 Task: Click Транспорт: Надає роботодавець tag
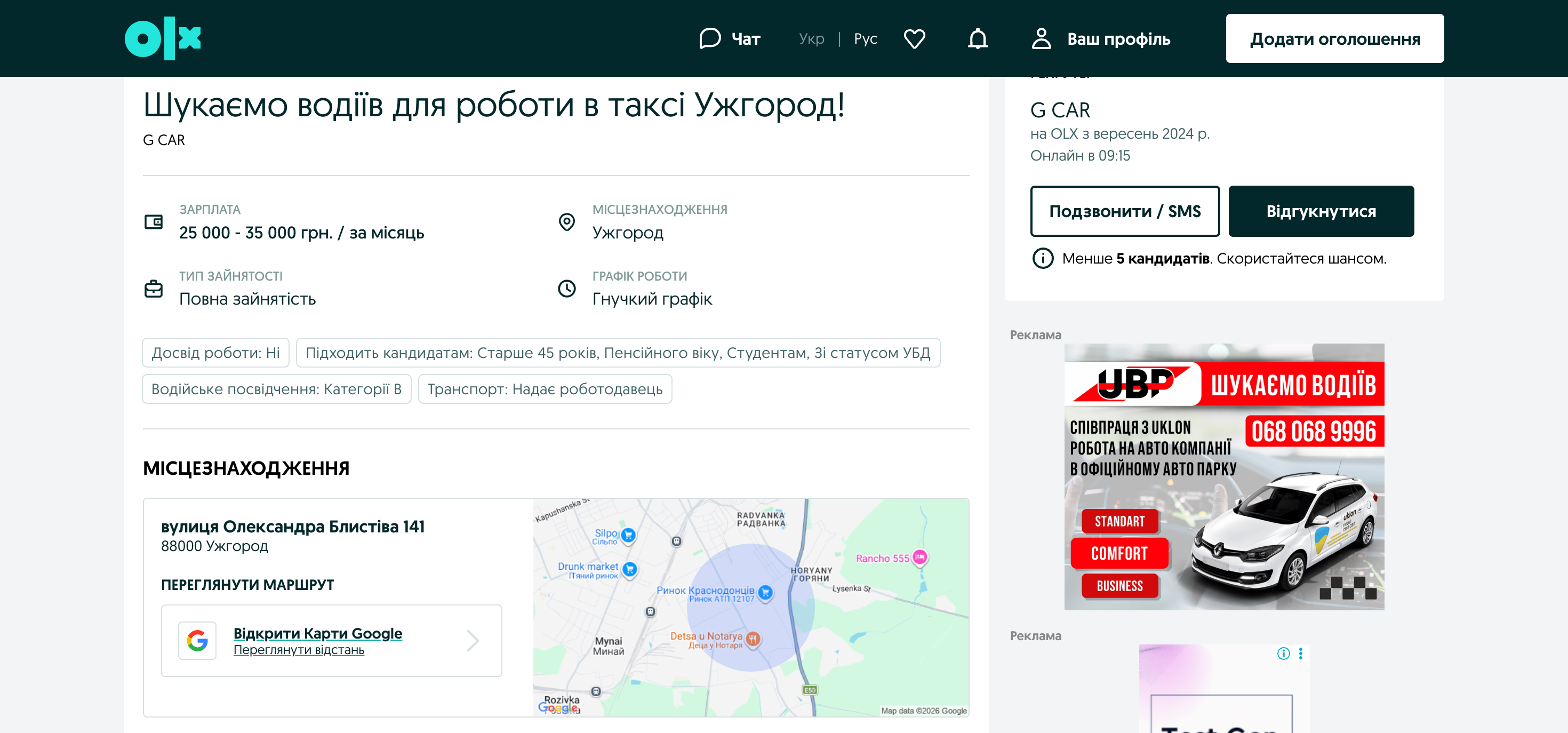545,389
